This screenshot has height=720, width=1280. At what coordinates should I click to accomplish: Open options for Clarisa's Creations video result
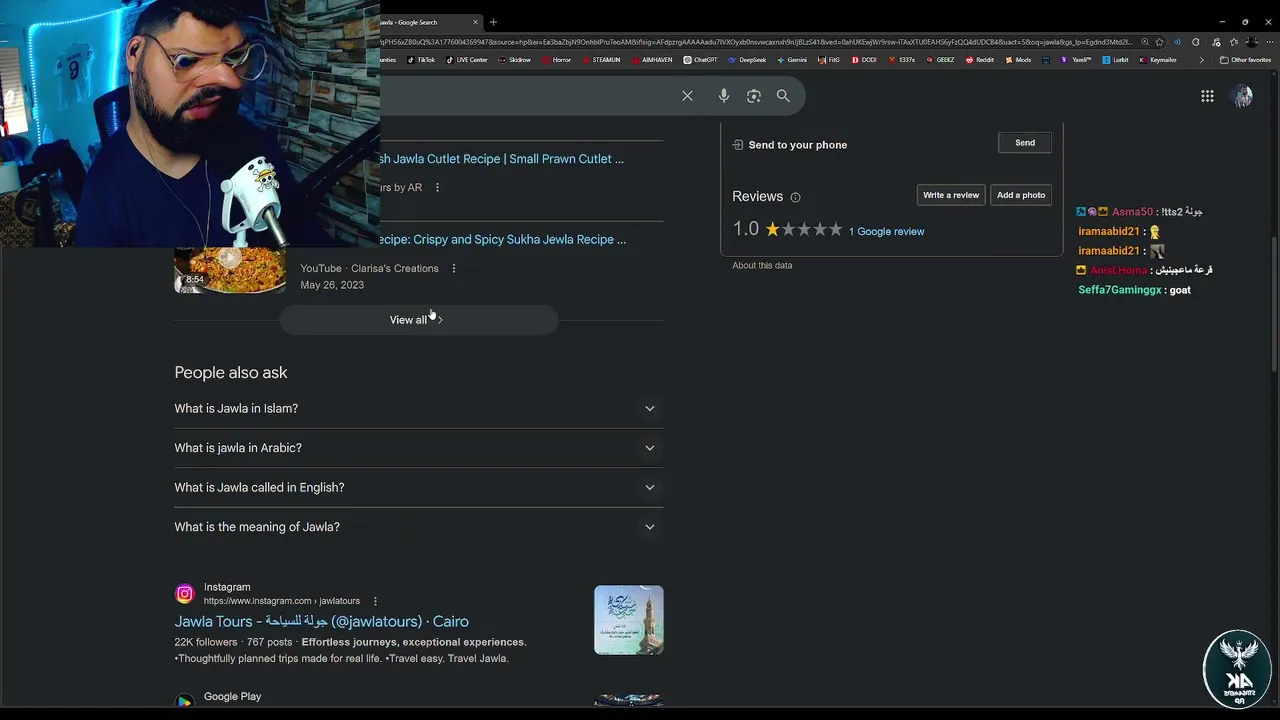[454, 268]
